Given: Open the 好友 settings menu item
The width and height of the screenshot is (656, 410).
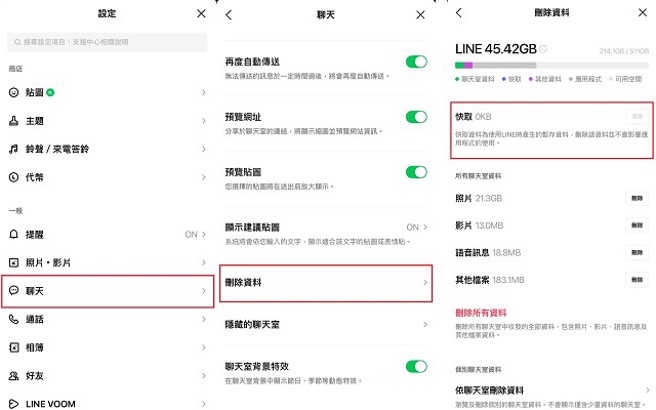Looking at the screenshot, I should tap(108, 376).
